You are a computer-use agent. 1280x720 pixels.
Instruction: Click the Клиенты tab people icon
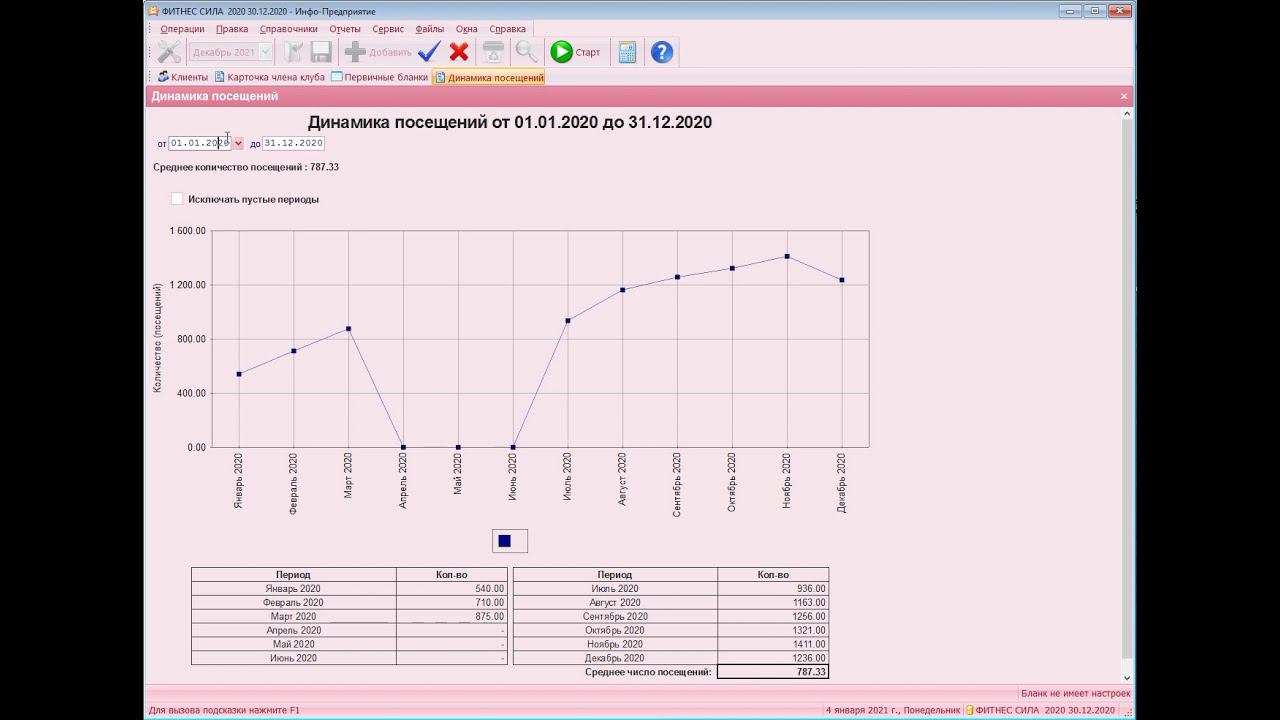[163, 77]
